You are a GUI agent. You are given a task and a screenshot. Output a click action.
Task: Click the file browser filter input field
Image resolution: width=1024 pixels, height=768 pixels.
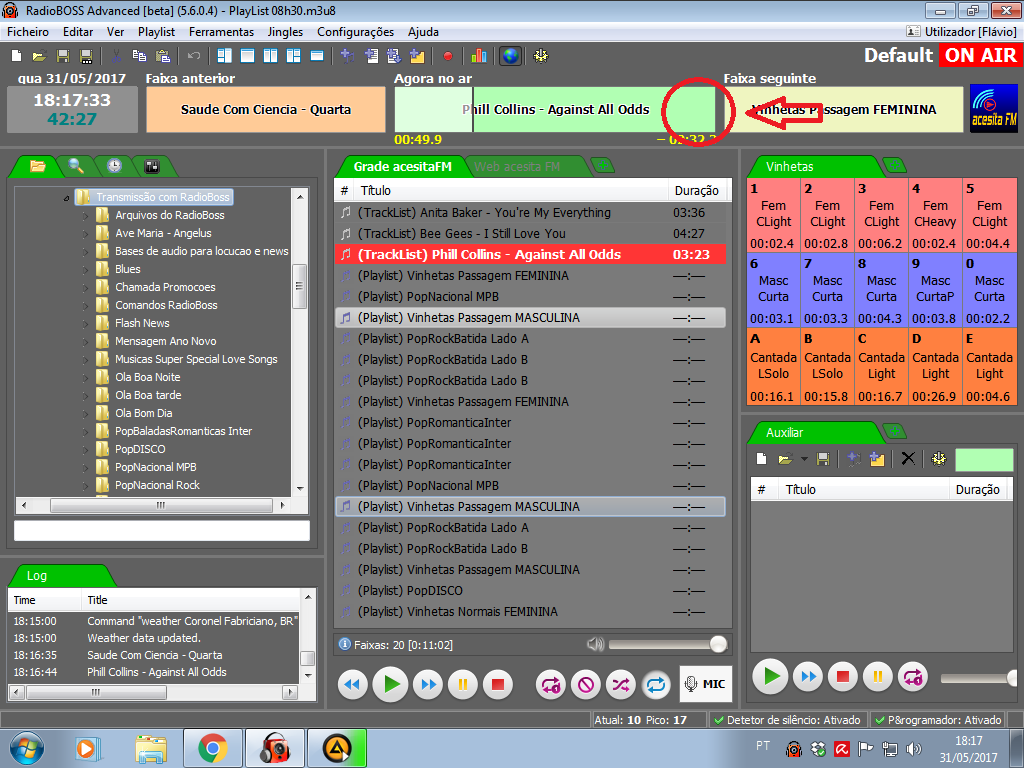[162, 530]
